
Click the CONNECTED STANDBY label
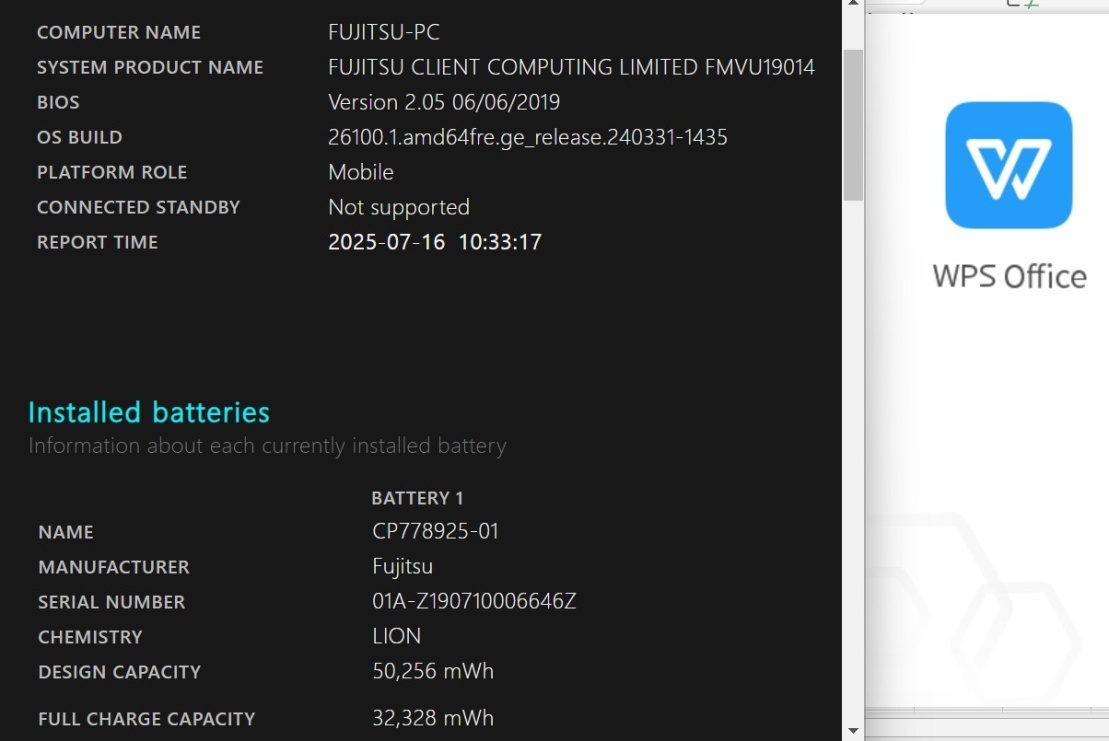pyautogui.click(x=139, y=207)
